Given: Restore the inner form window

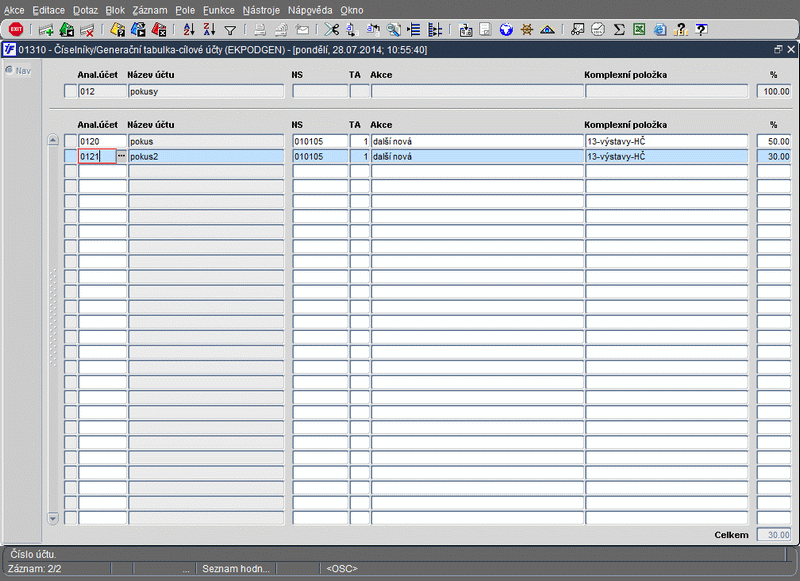Looking at the screenshot, I should (x=778, y=49).
